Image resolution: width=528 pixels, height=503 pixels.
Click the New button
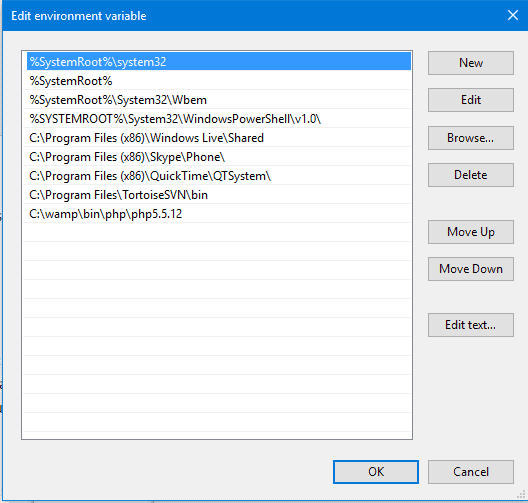pyautogui.click(x=470, y=63)
